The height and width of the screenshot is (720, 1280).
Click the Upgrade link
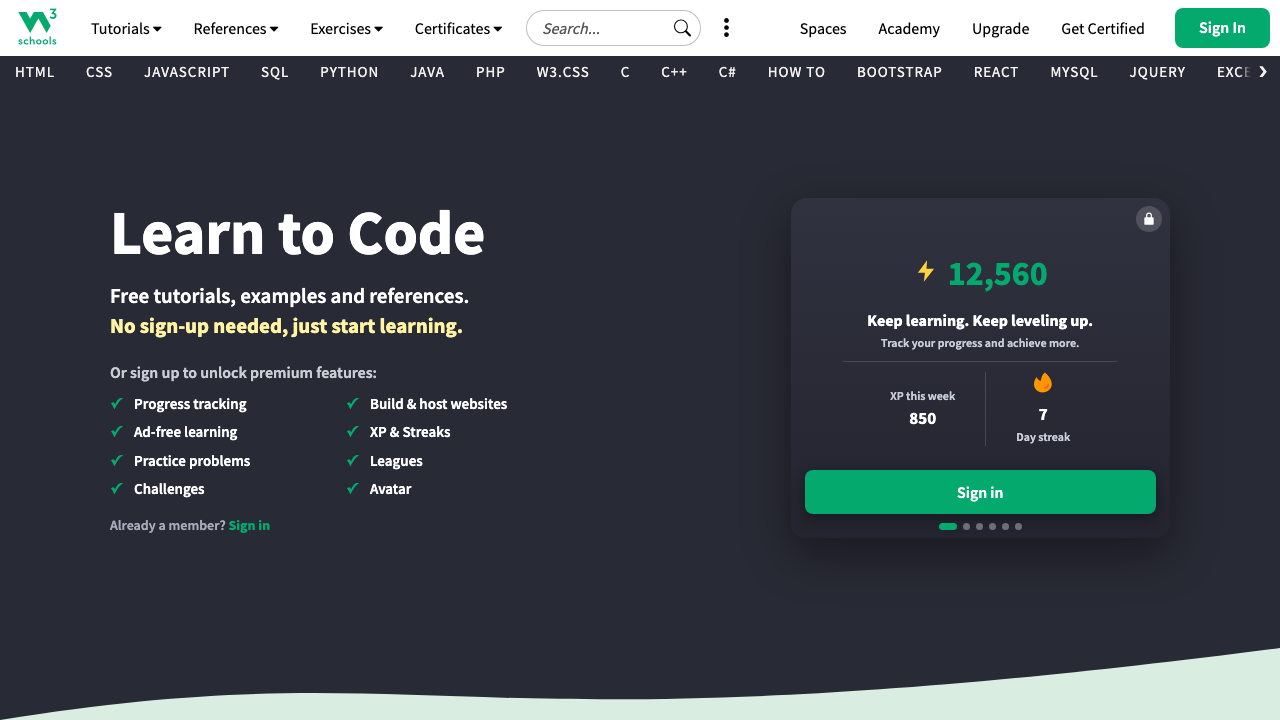click(x=1000, y=29)
